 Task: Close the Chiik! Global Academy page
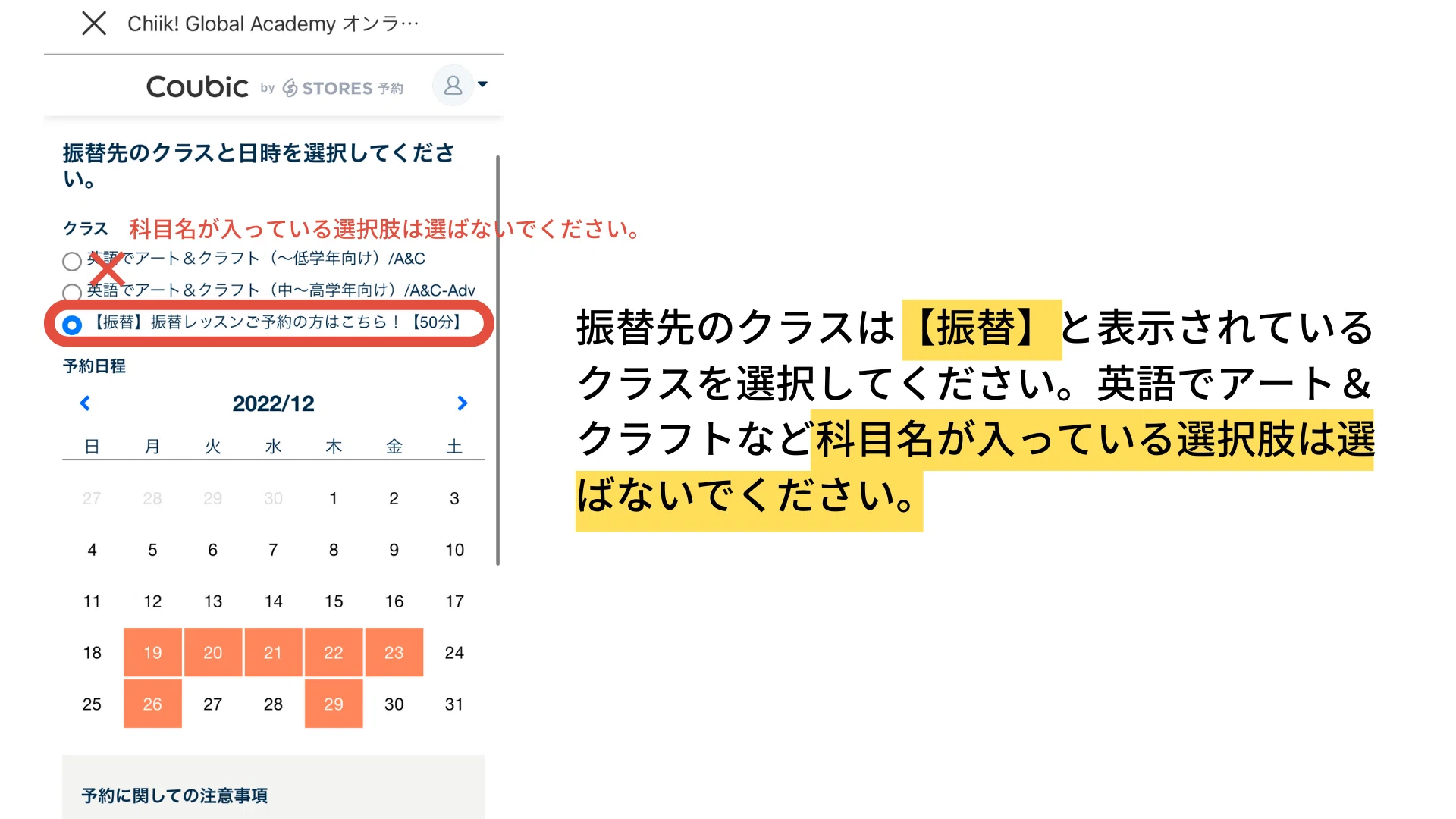[94, 24]
